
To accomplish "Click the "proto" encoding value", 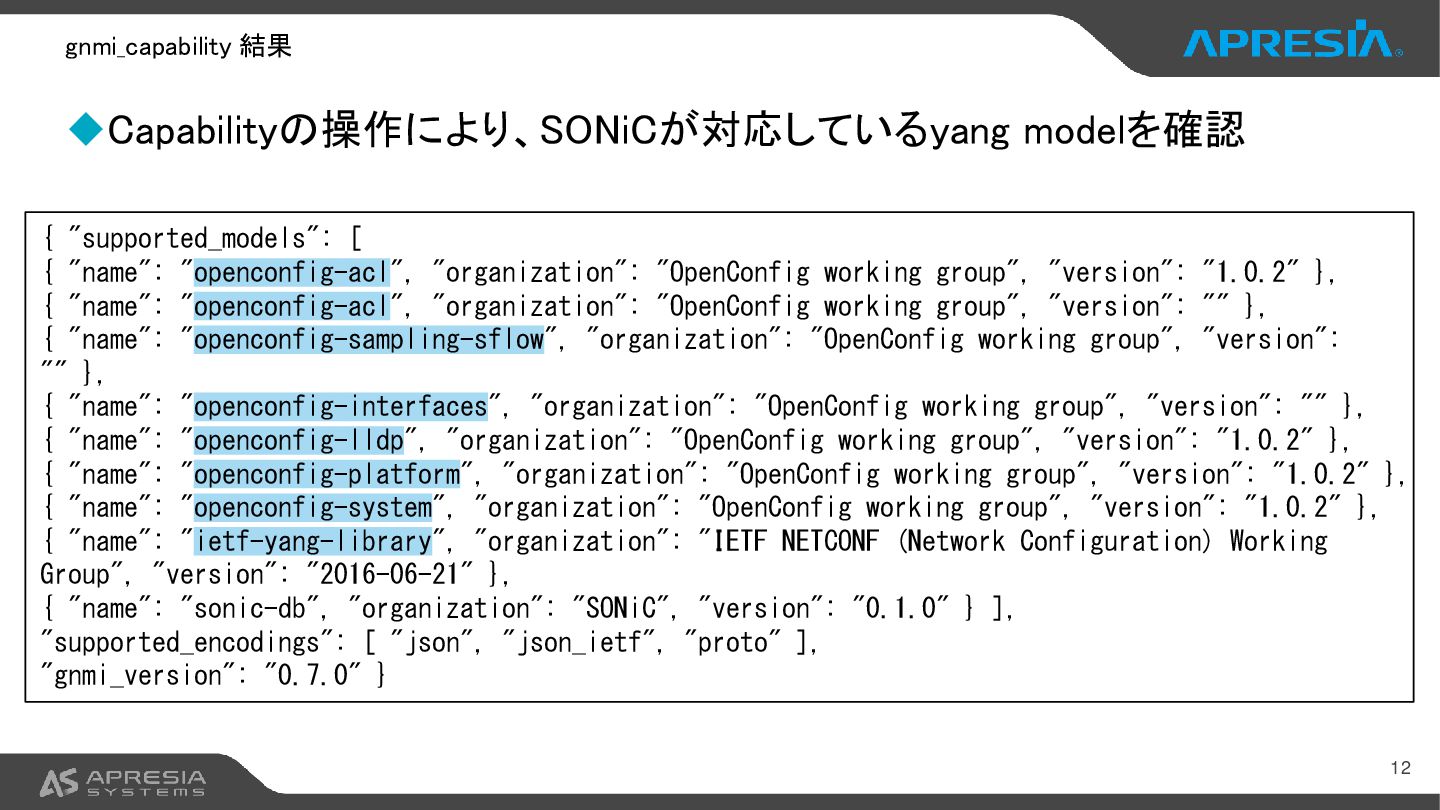I will click(x=732, y=642).
